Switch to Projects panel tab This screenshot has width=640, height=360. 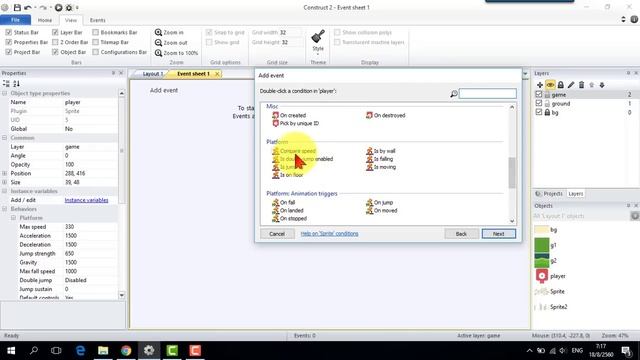(x=549, y=194)
